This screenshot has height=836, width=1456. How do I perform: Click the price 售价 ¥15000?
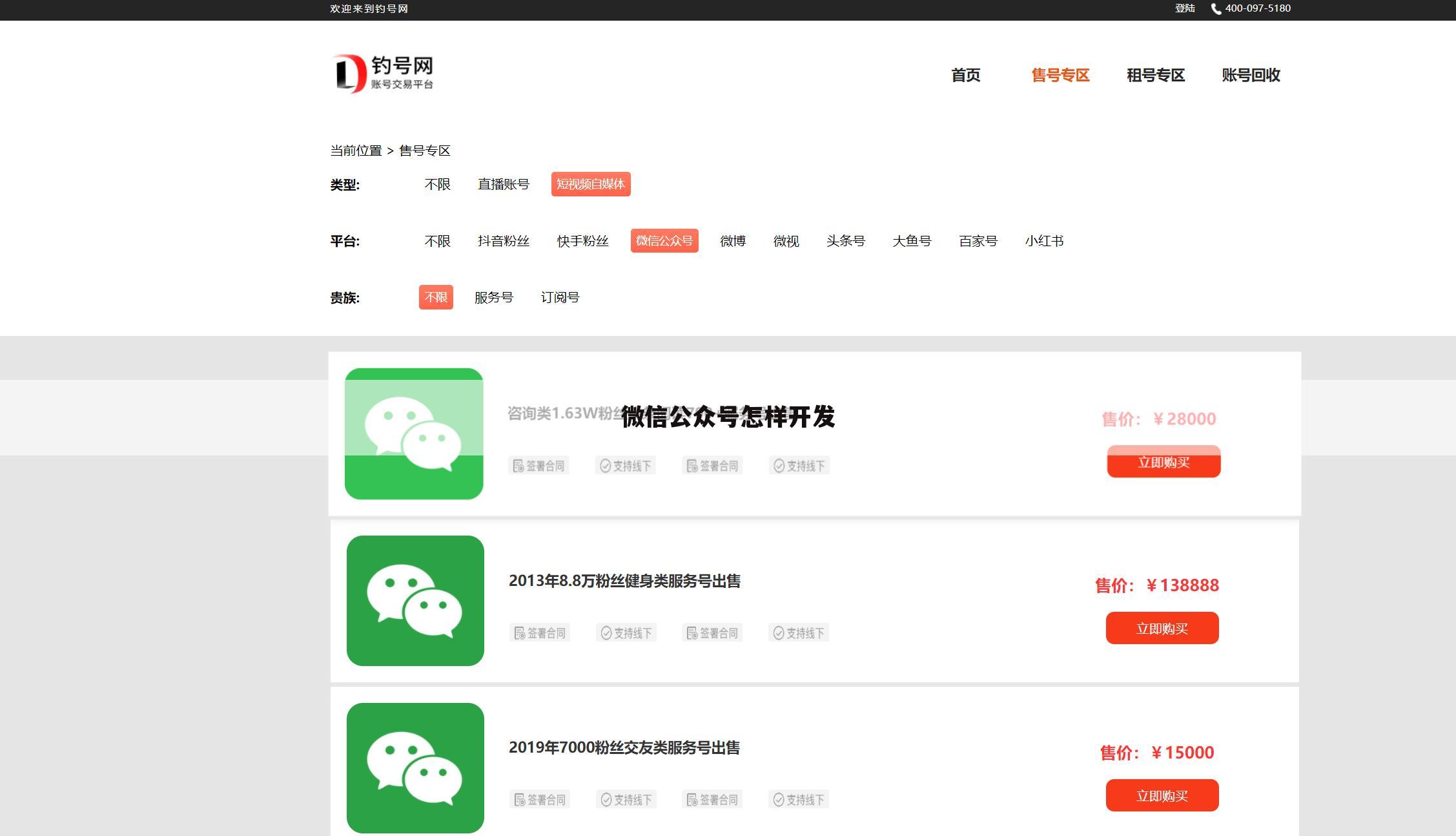(x=1157, y=753)
